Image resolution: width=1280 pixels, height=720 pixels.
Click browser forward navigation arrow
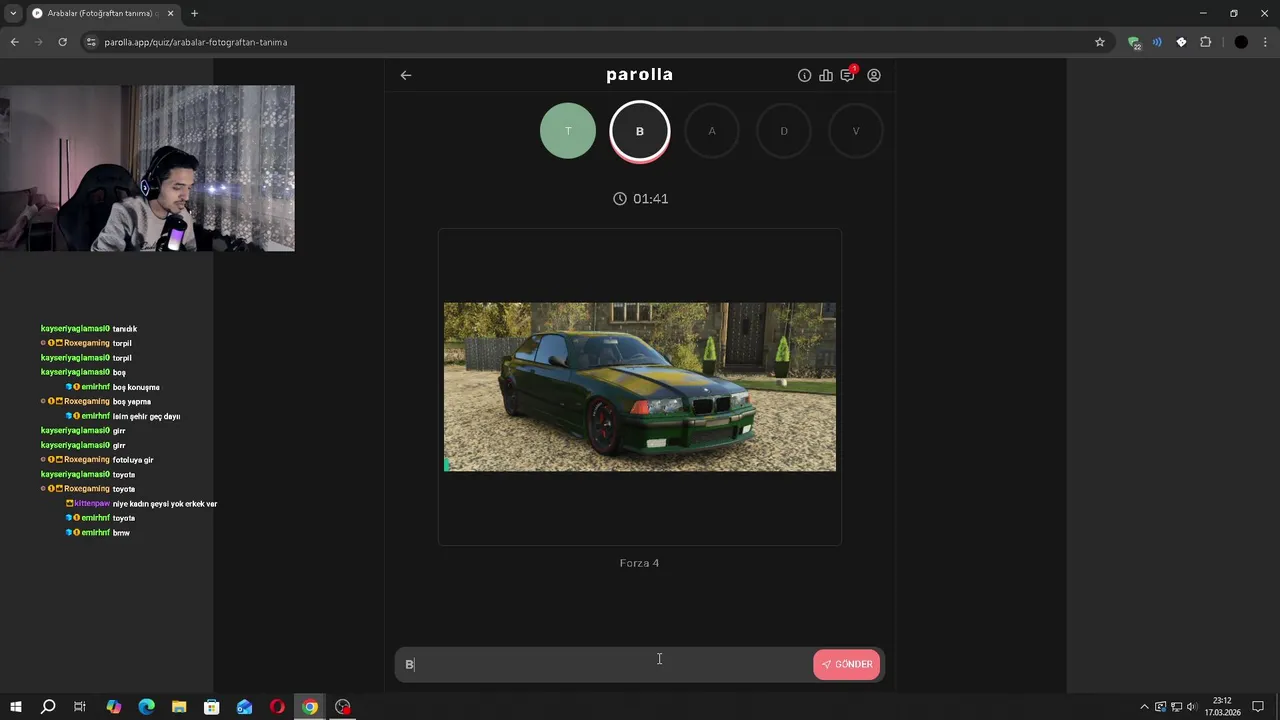pyautogui.click(x=39, y=42)
